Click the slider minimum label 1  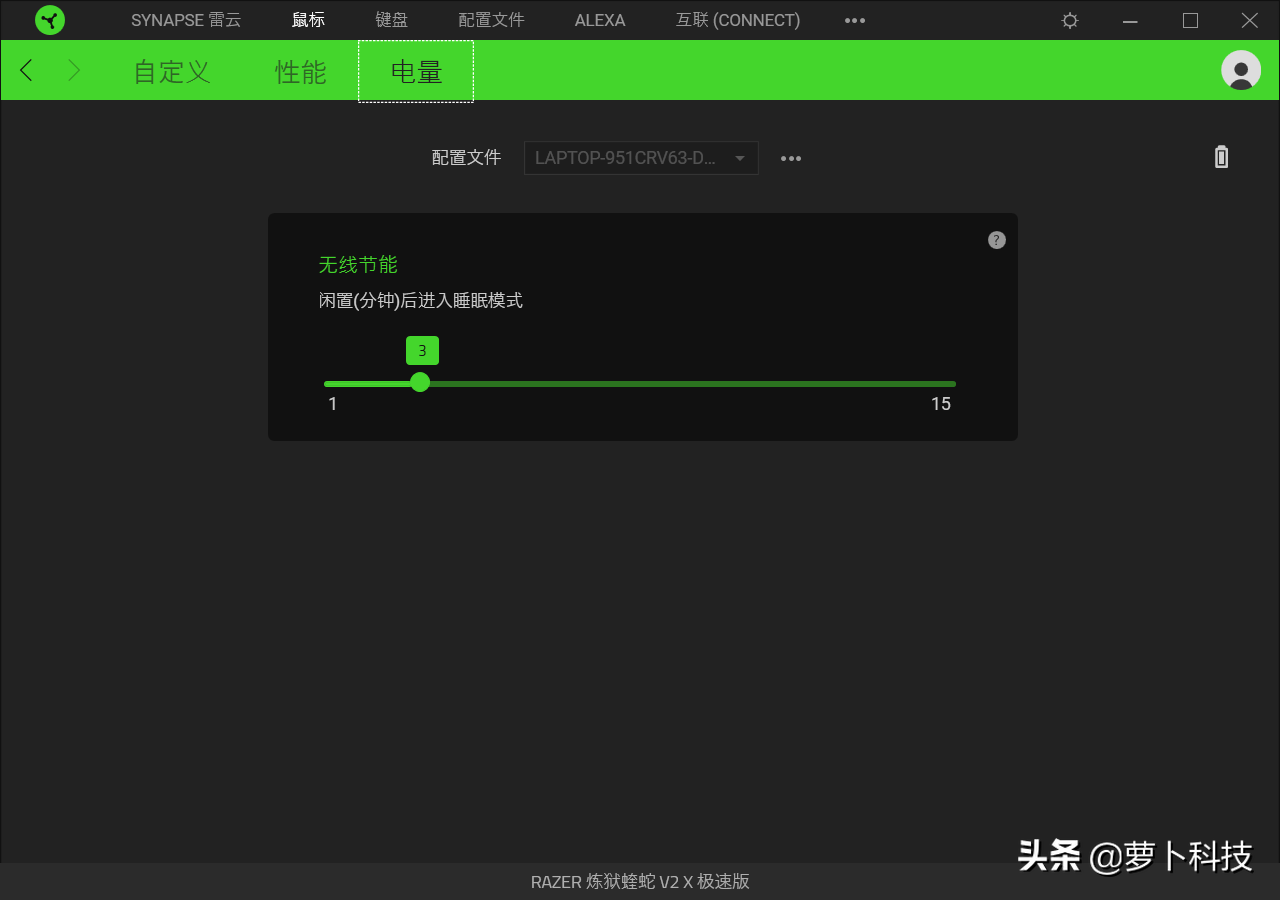[333, 404]
